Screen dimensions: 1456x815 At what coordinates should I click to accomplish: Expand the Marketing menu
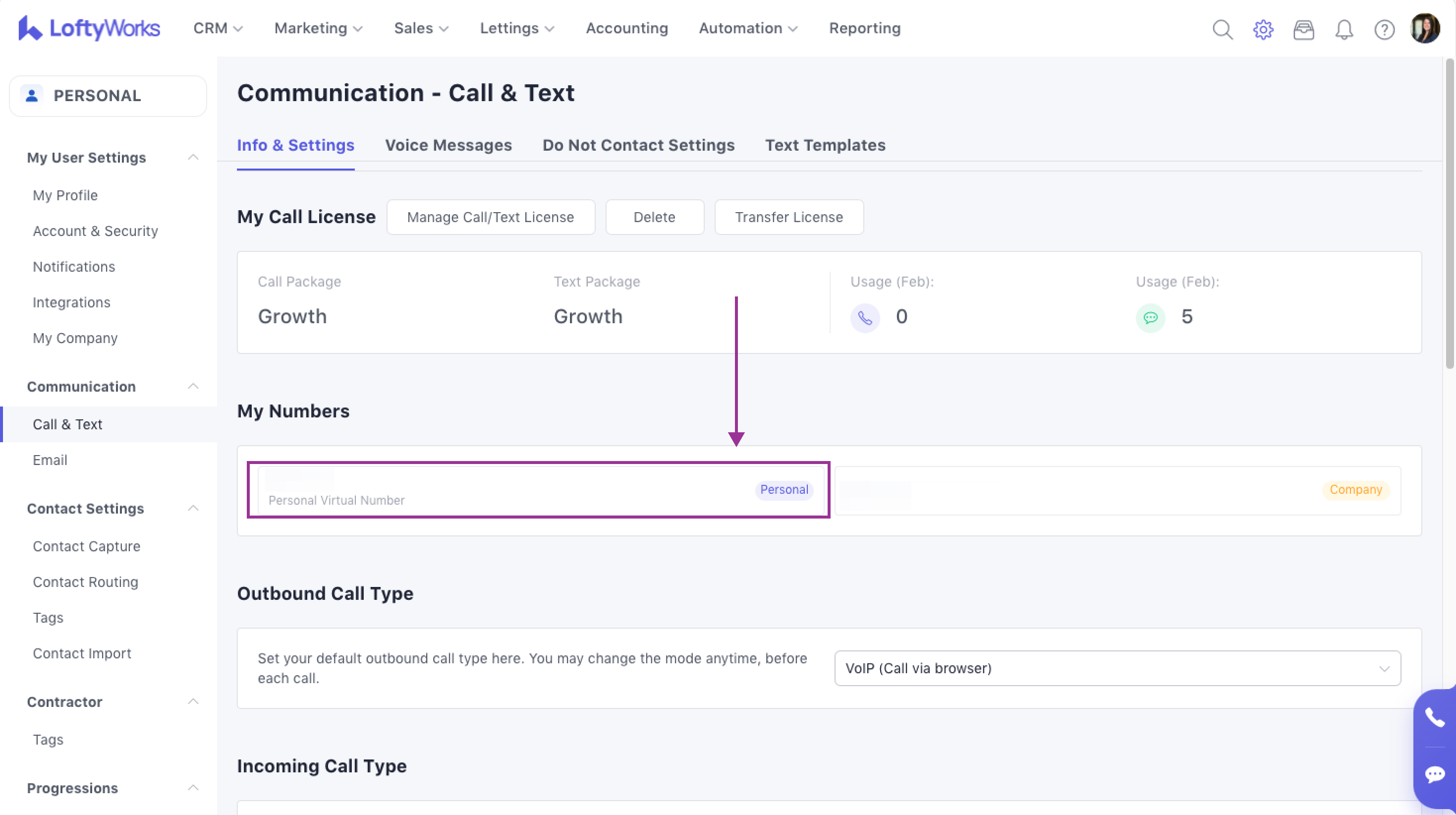point(318,28)
